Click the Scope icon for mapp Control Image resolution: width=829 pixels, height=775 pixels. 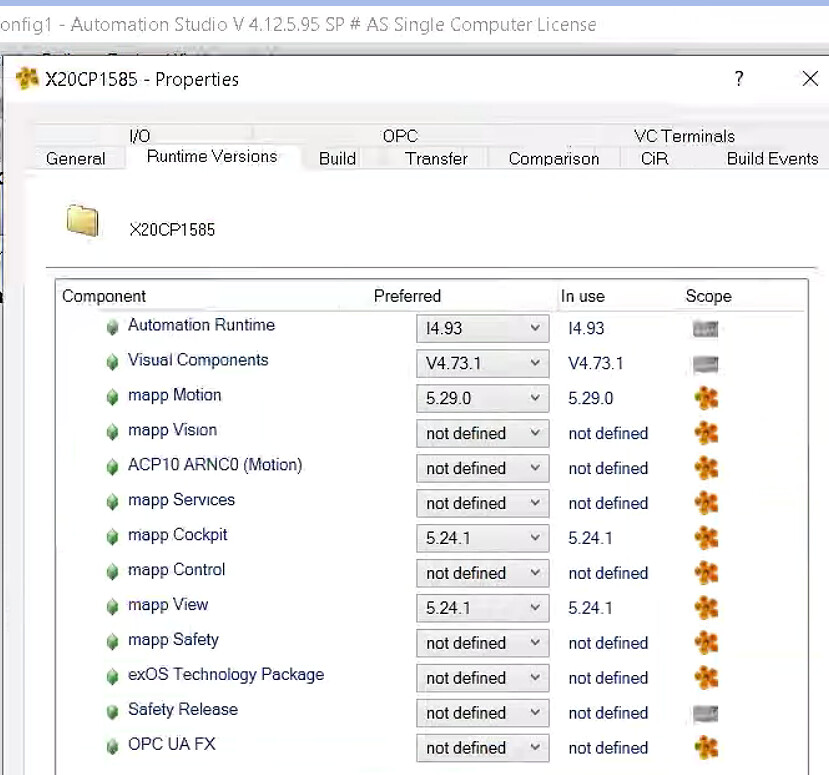[706, 573]
